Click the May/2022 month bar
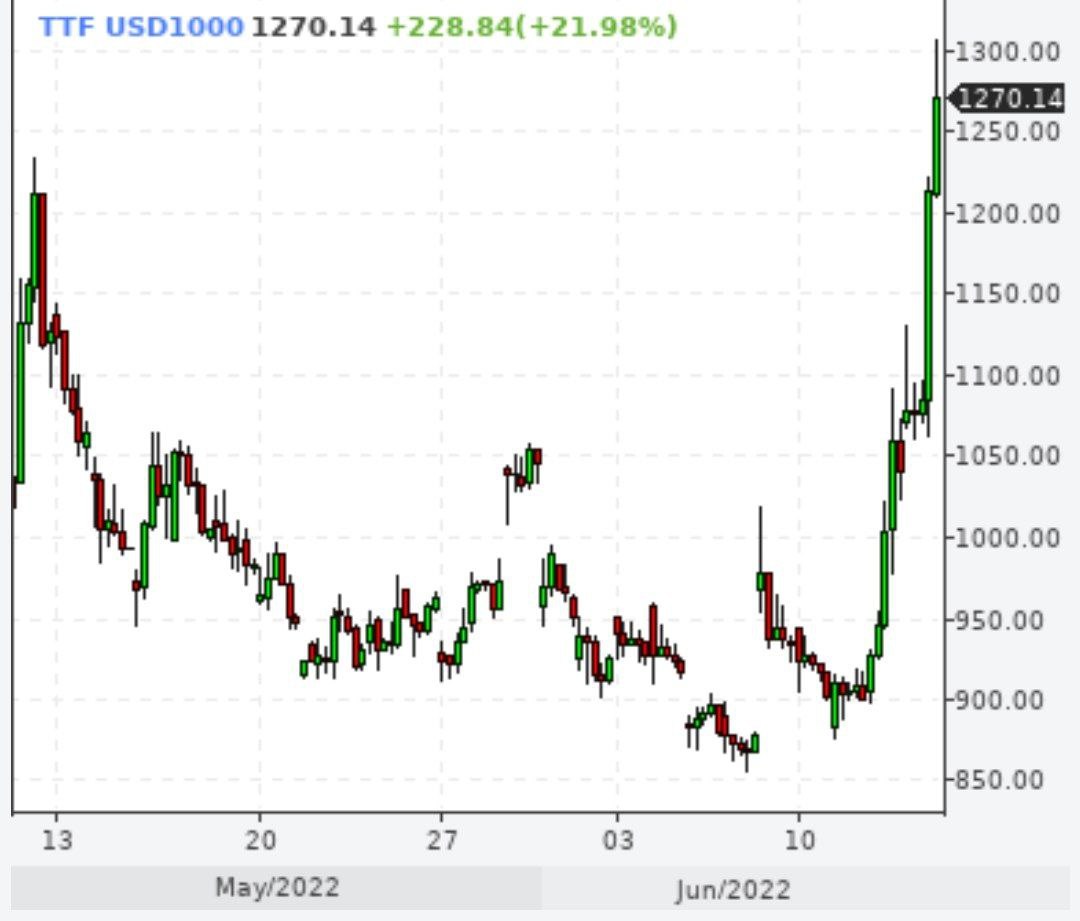1080x921 pixels. [277, 887]
